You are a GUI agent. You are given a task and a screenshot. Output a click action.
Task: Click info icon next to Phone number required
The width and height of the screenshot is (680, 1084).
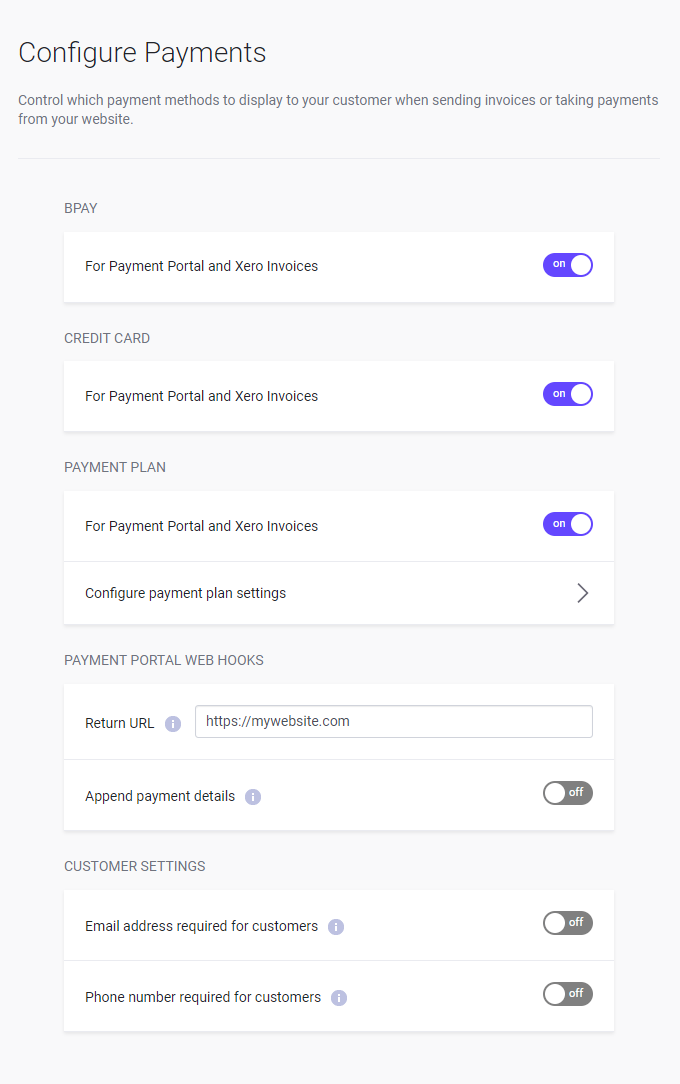[338, 997]
